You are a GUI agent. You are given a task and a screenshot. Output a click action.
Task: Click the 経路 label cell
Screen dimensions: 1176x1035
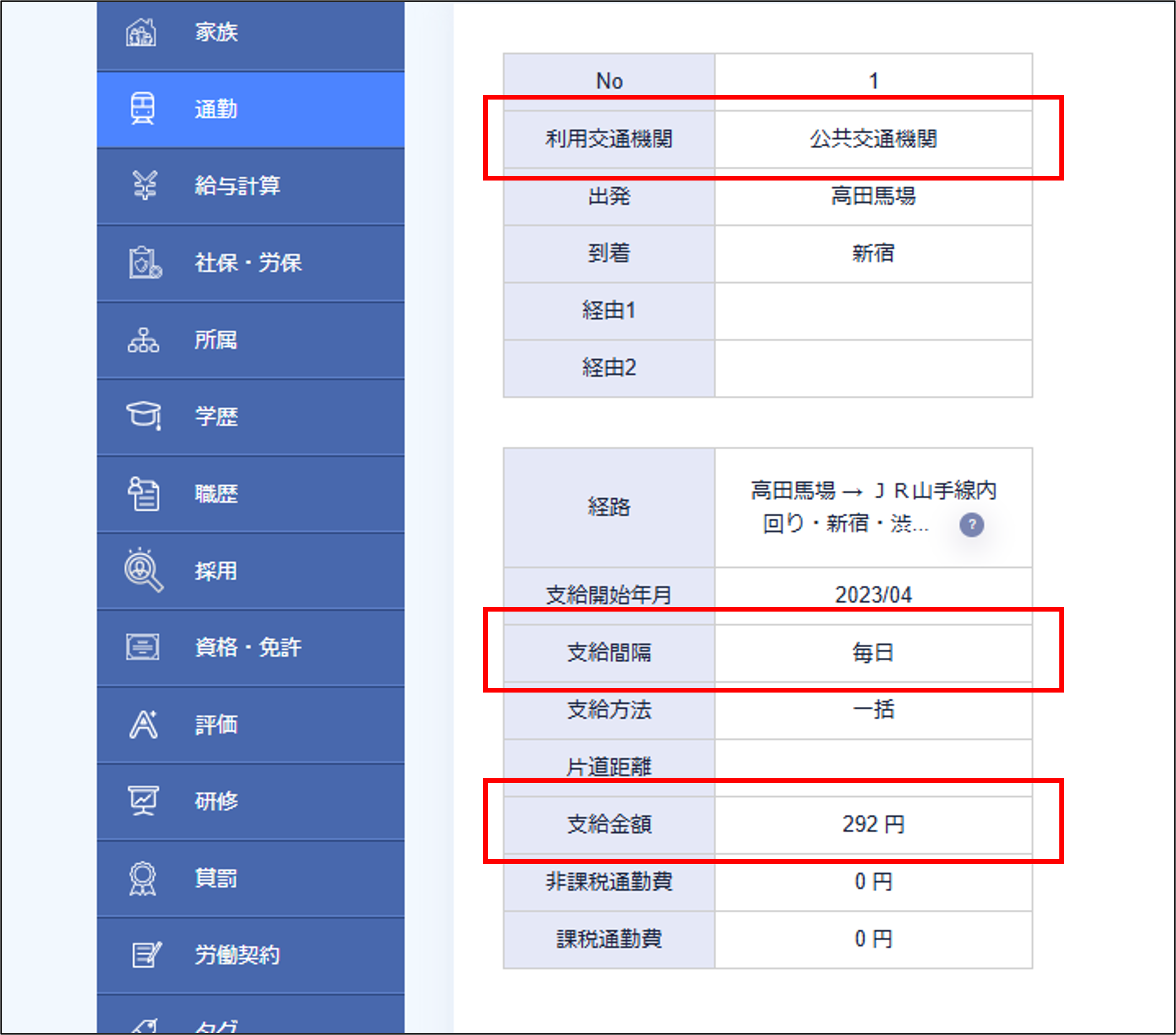click(x=609, y=507)
